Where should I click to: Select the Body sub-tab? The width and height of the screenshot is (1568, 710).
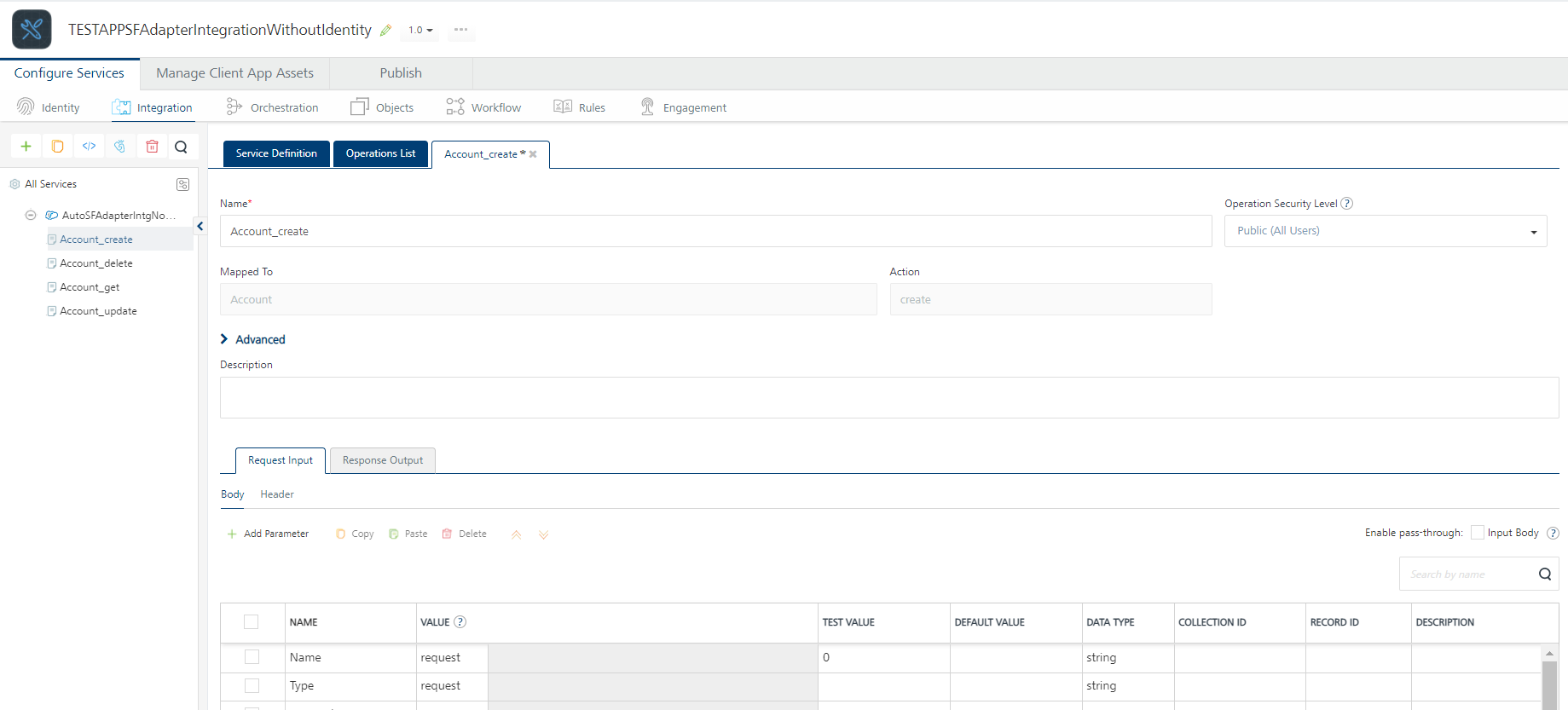tap(233, 494)
